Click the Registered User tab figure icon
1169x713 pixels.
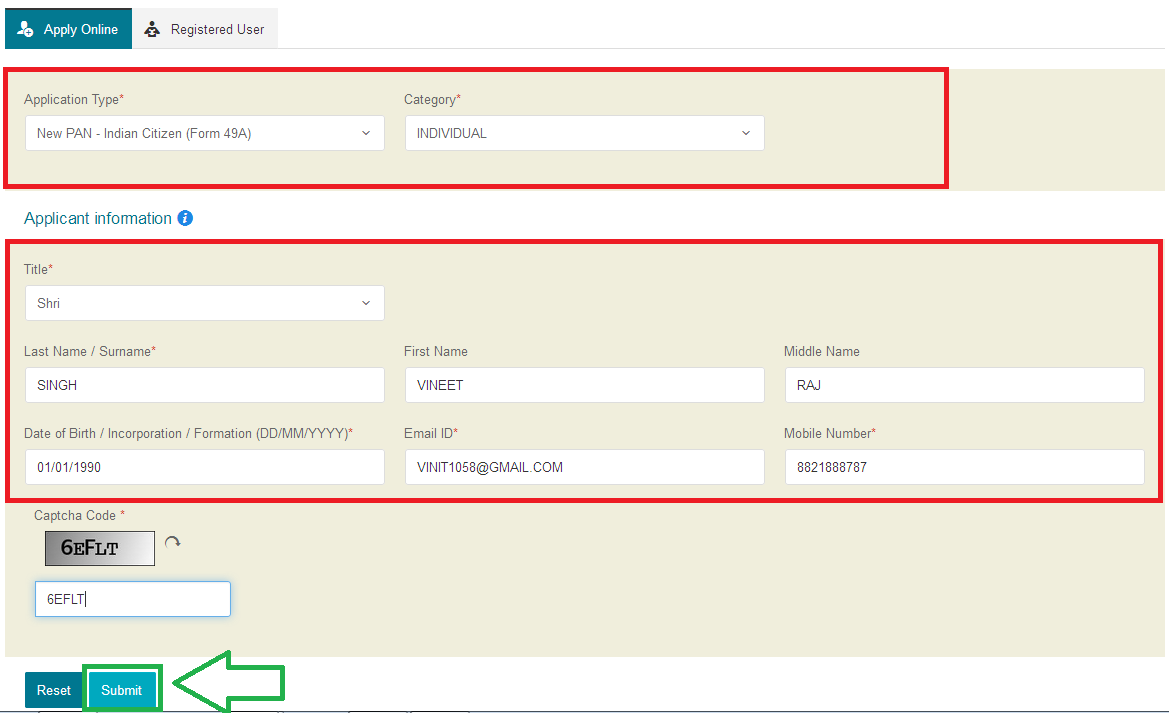(x=152, y=28)
